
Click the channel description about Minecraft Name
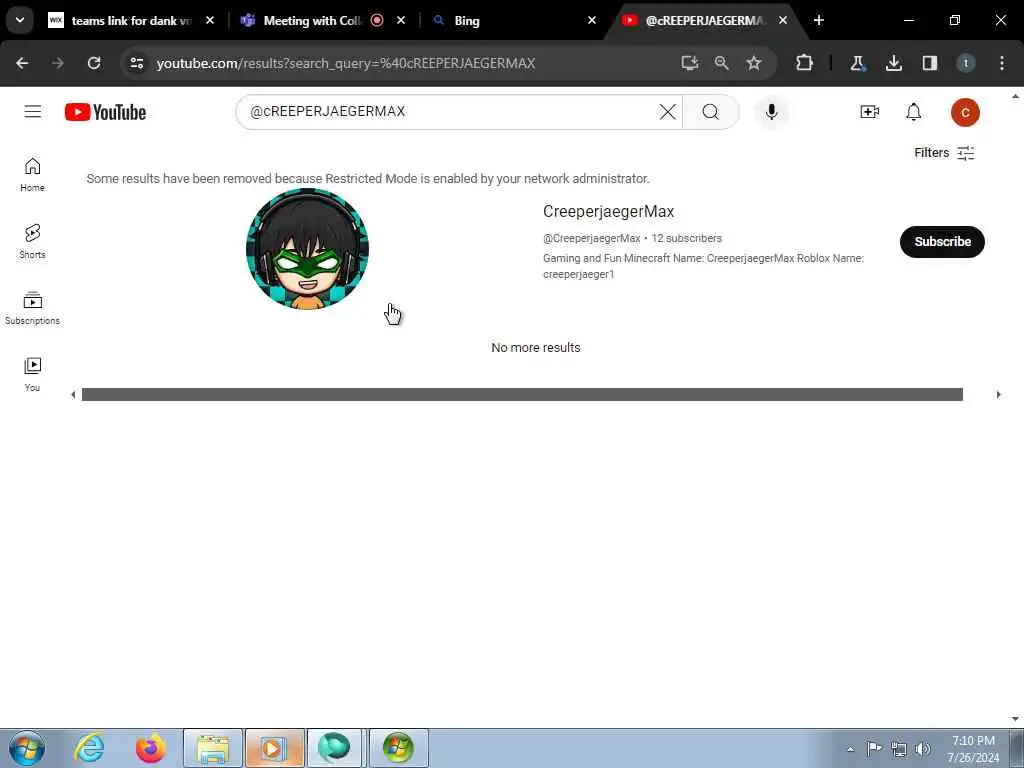pos(703,266)
